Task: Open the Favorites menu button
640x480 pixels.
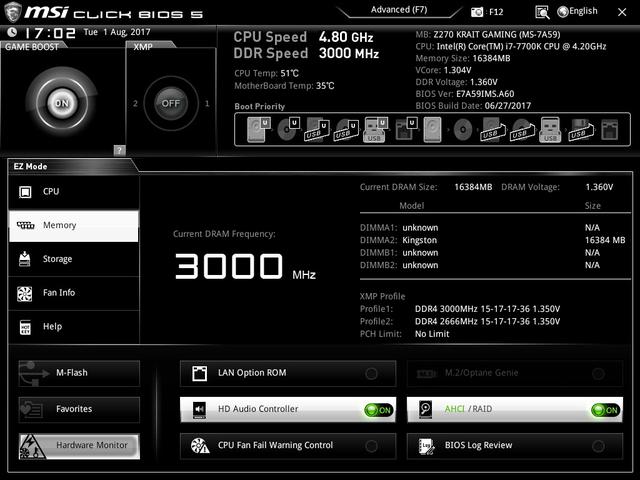Action: pyautogui.click(x=79, y=409)
